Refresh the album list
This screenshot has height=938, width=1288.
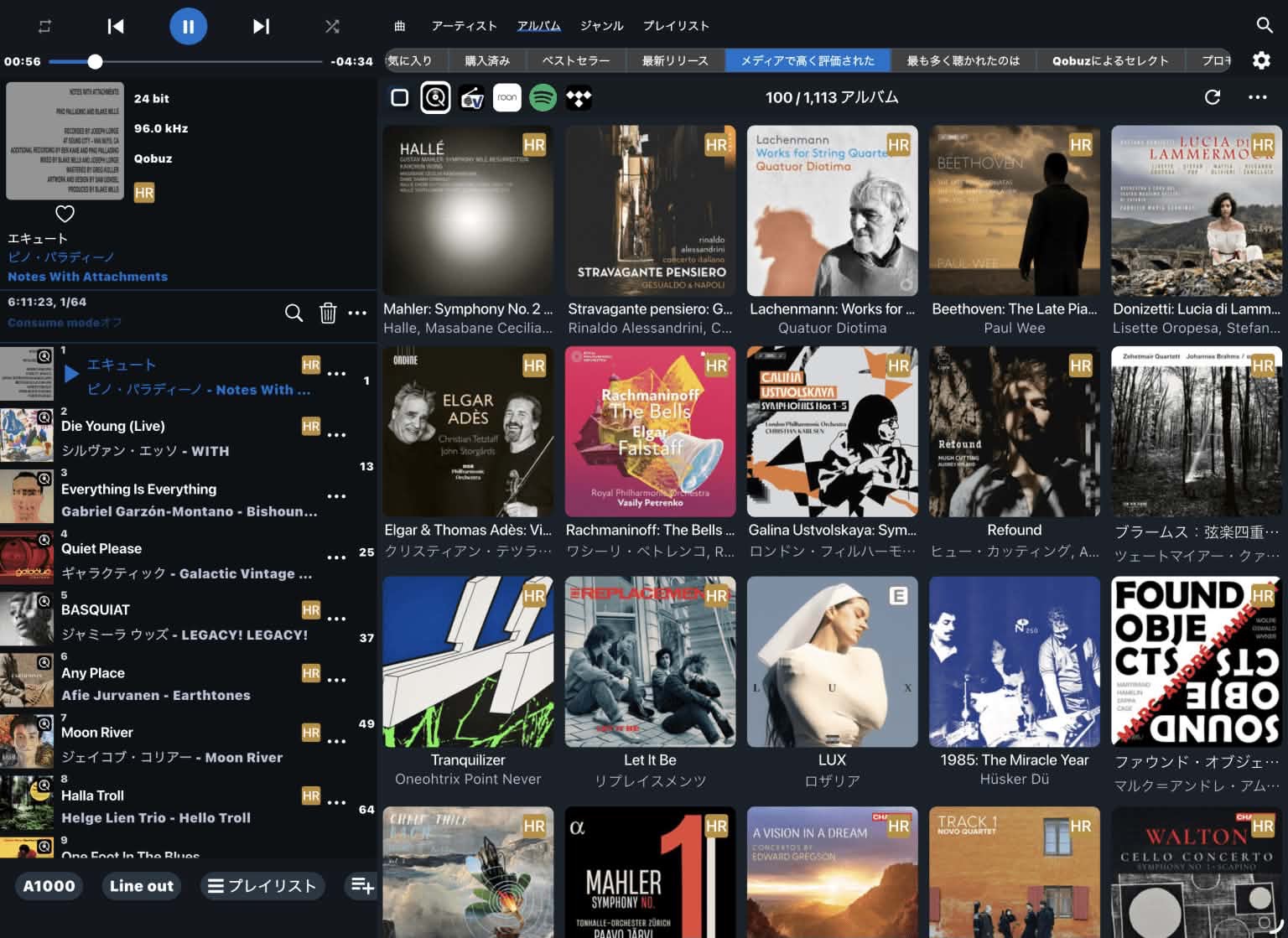(1213, 97)
